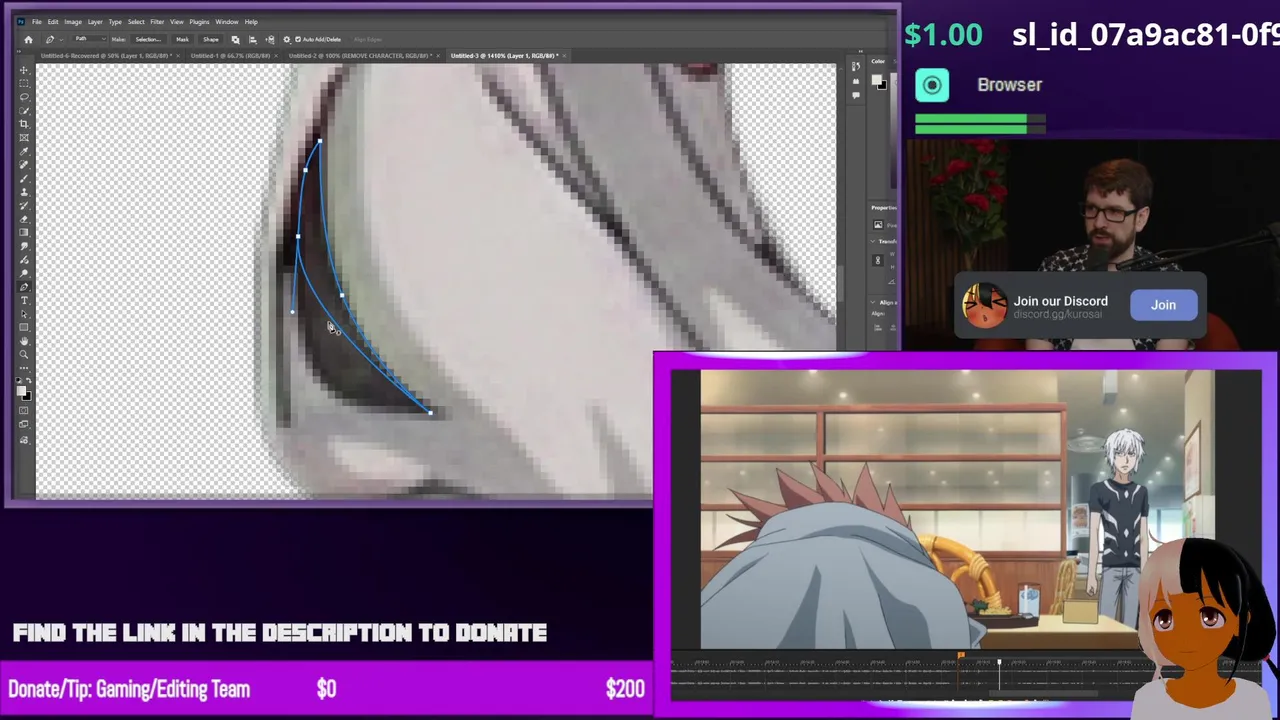The width and height of the screenshot is (1280, 720).
Task: Select the Pen tool in toolbar
Action: (x=24, y=287)
